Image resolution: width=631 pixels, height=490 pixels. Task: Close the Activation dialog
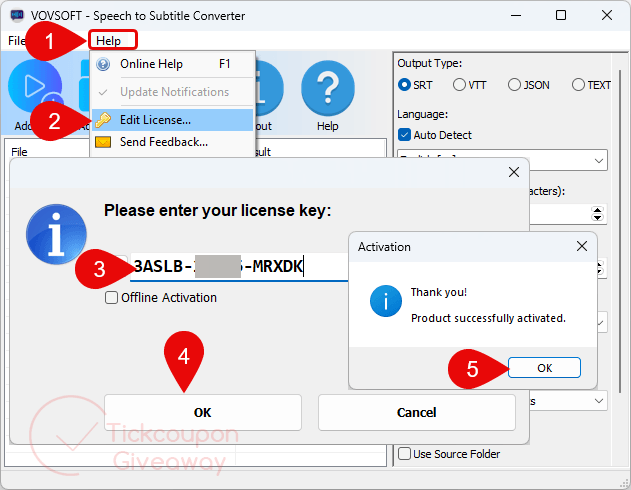coord(582,246)
